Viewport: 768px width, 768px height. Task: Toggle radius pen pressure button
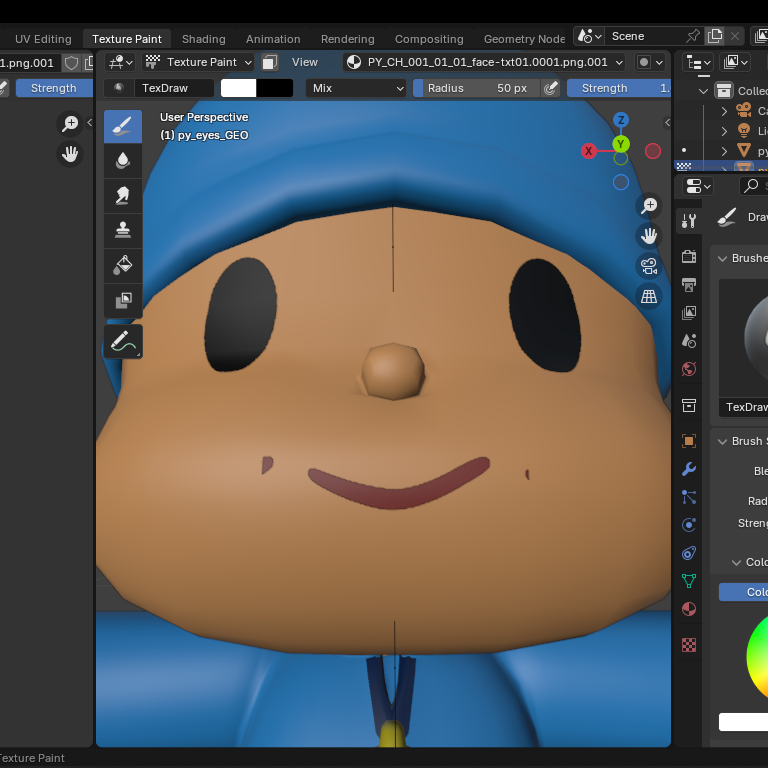click(x=551, y=88)
